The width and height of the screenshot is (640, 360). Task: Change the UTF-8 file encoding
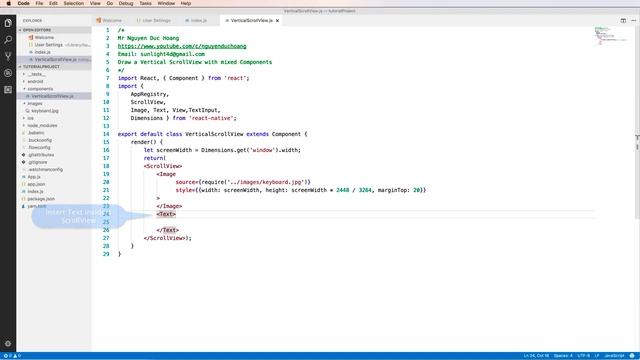tap(584, 356)
